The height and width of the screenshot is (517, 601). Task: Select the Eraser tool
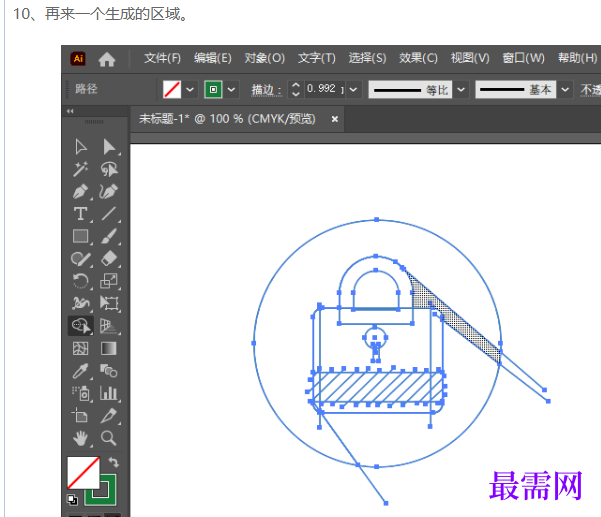[109, 258]
